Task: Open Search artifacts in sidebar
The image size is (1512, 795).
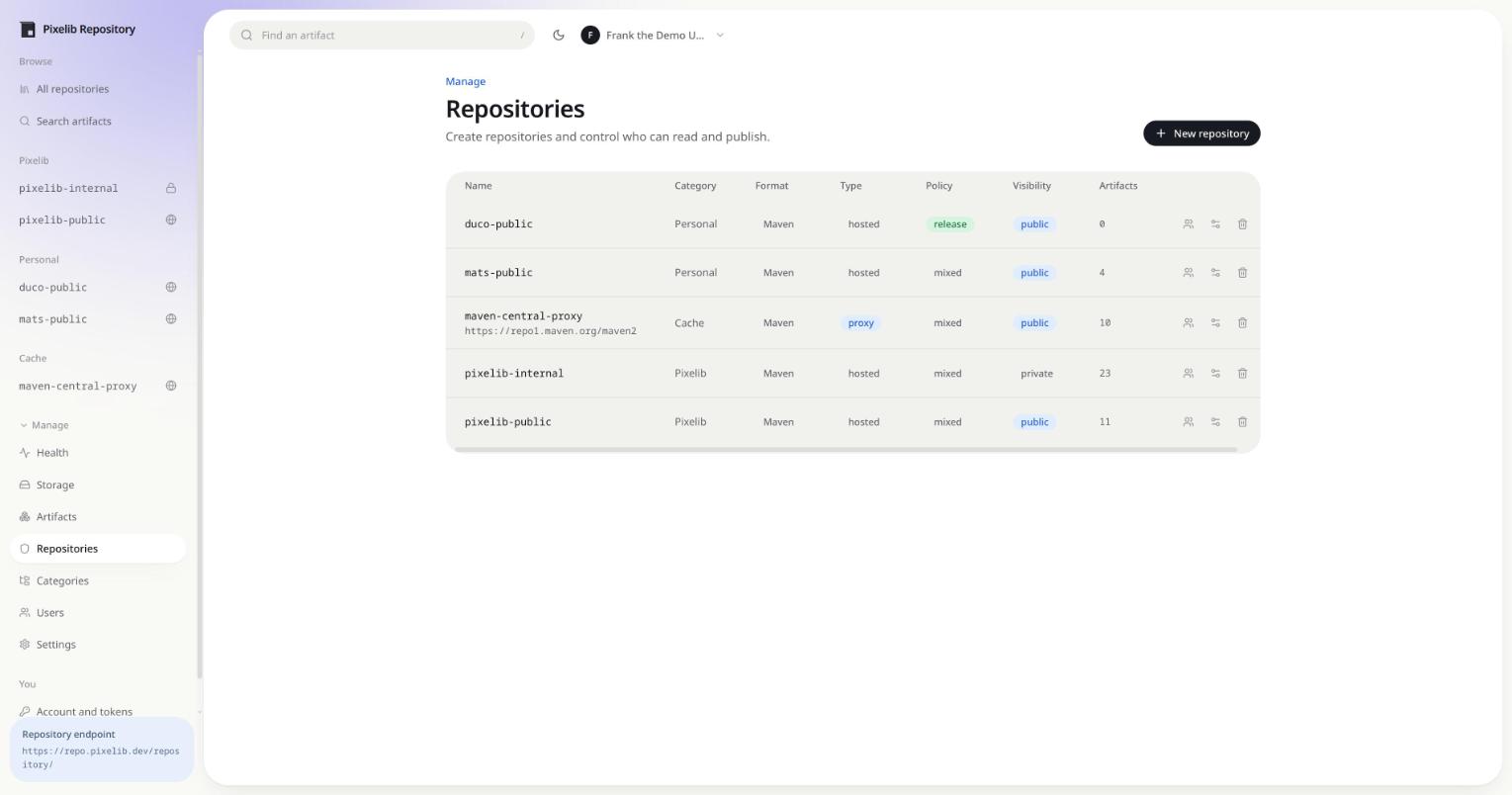Action: [98, 121]
